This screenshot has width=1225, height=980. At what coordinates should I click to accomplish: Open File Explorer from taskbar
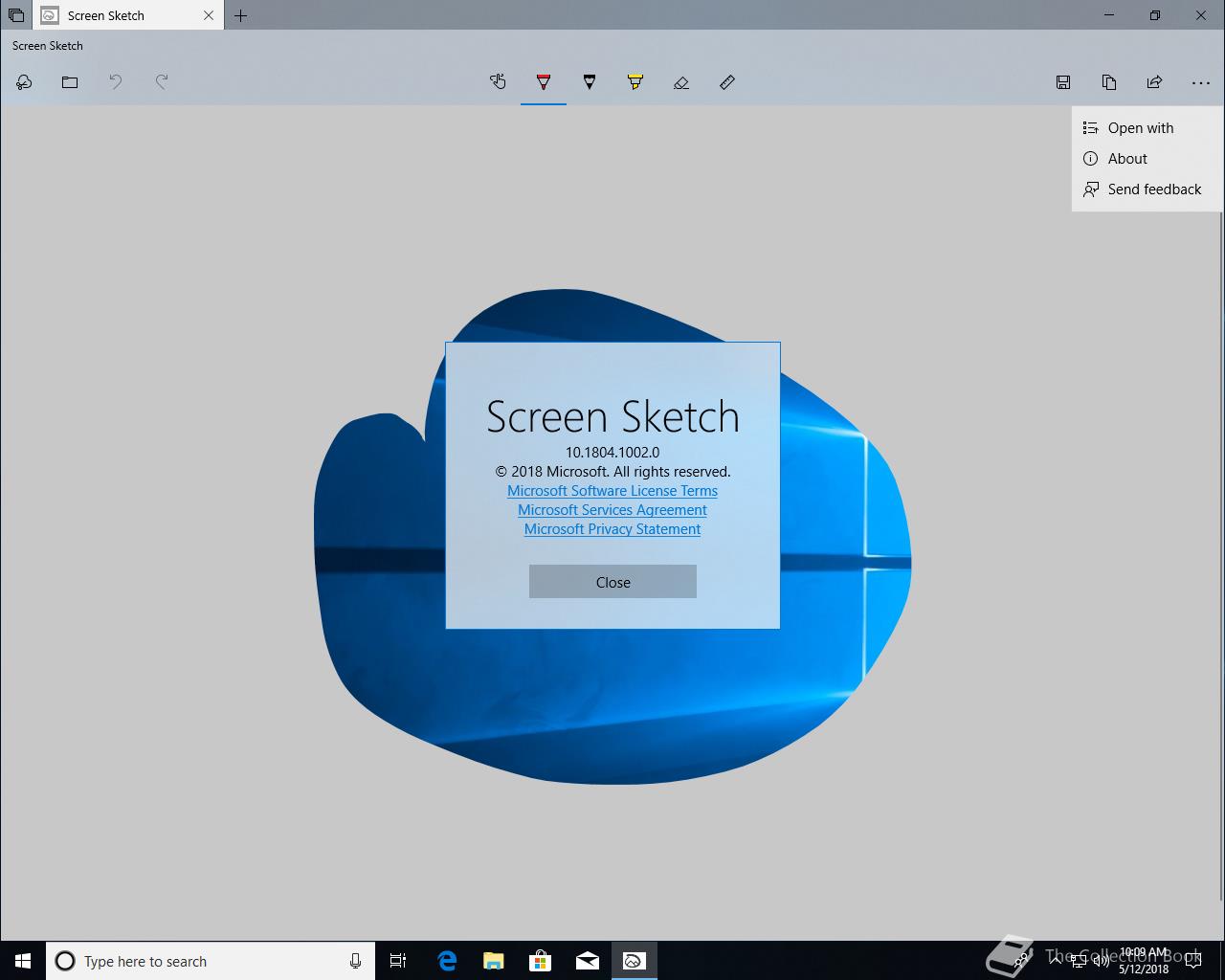click(493, 961)
